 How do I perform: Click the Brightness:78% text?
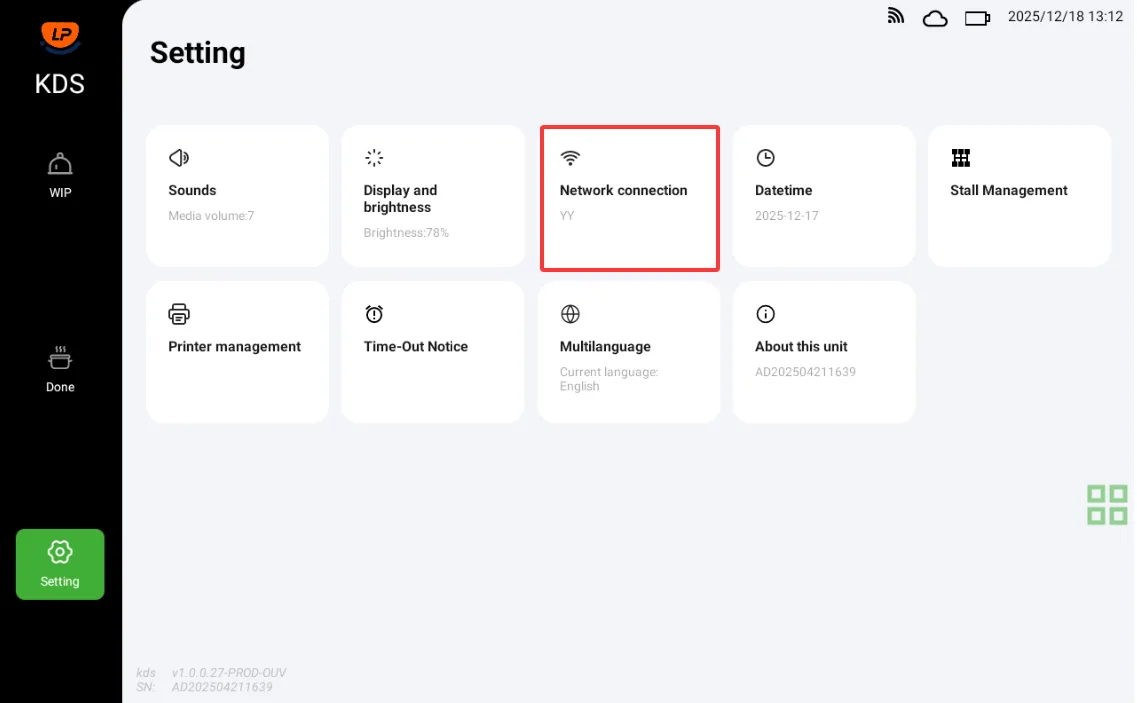[x=406, y=233]
